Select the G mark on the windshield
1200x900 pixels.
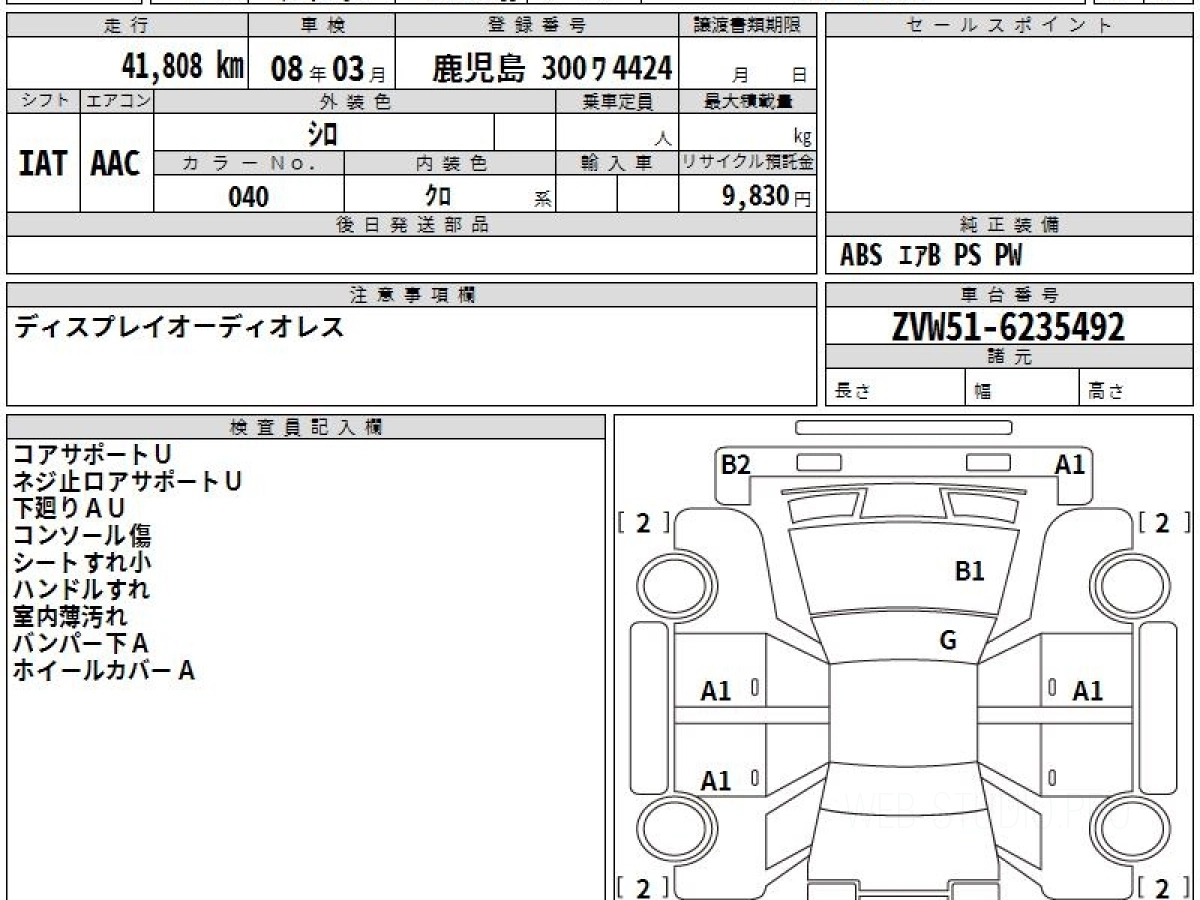tap(947, 641)
